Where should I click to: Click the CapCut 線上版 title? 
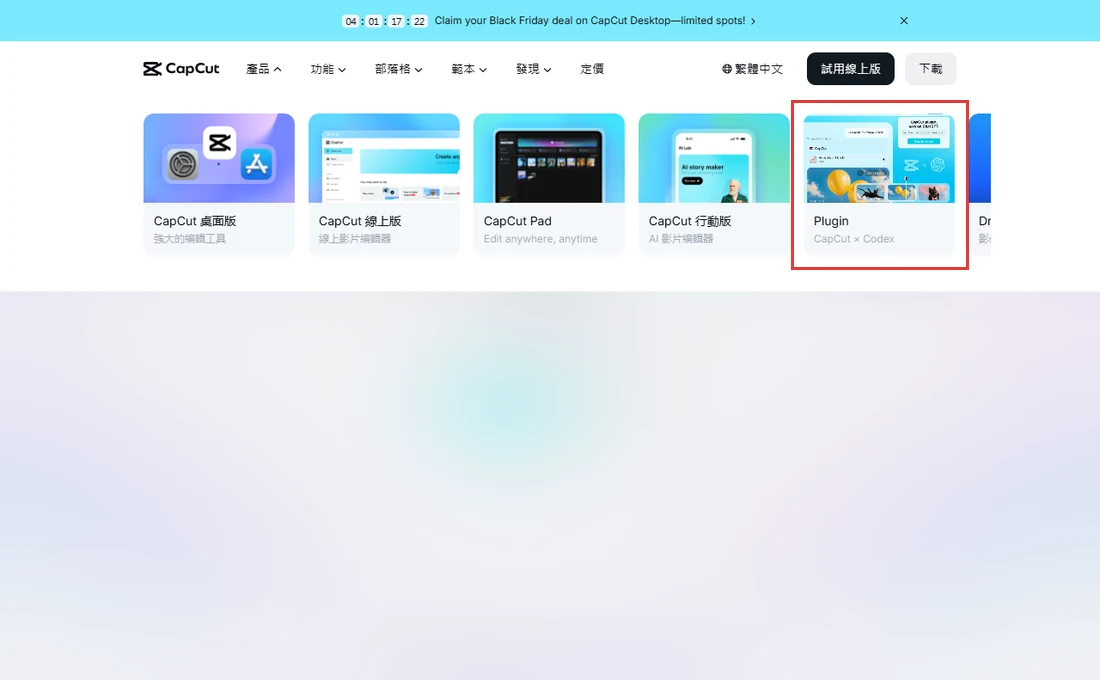click(x=360, y=221)
